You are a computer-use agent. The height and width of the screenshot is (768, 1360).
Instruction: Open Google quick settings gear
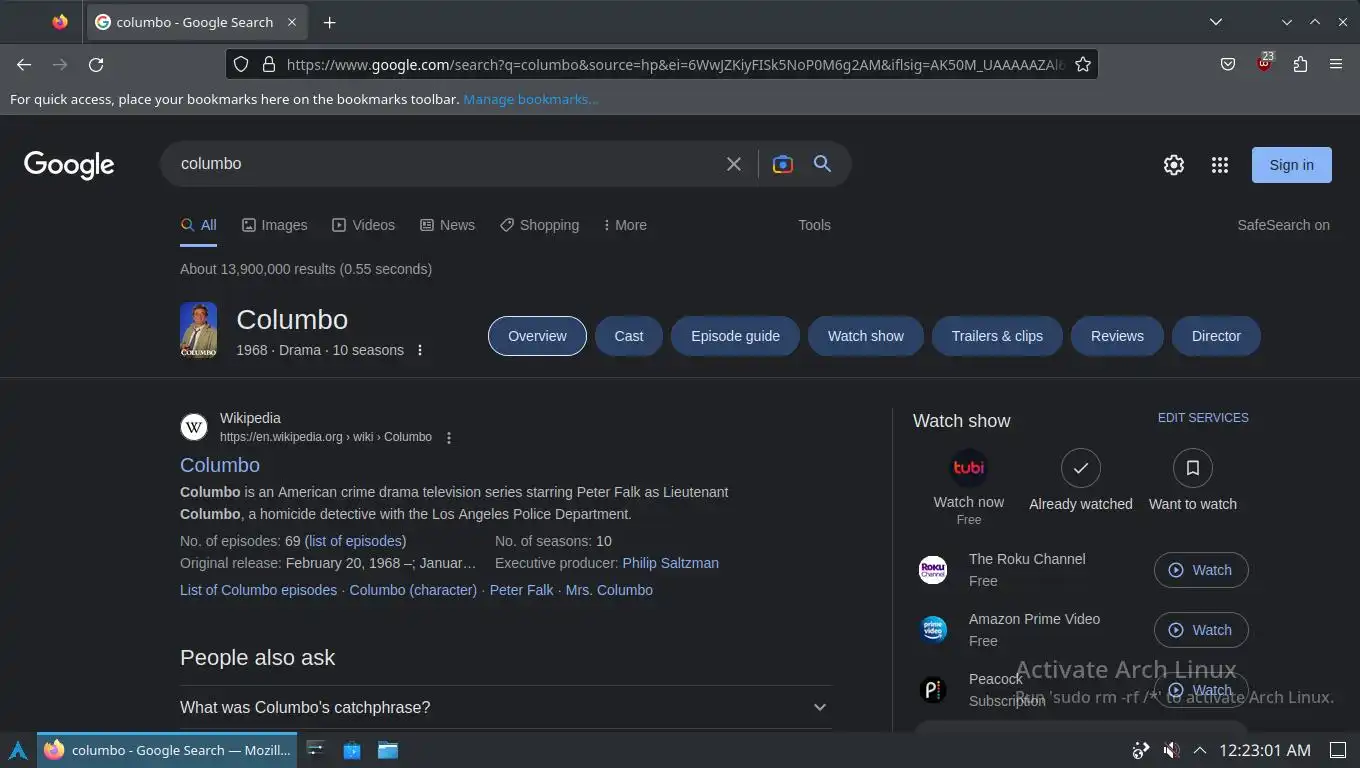(1174, 165)
